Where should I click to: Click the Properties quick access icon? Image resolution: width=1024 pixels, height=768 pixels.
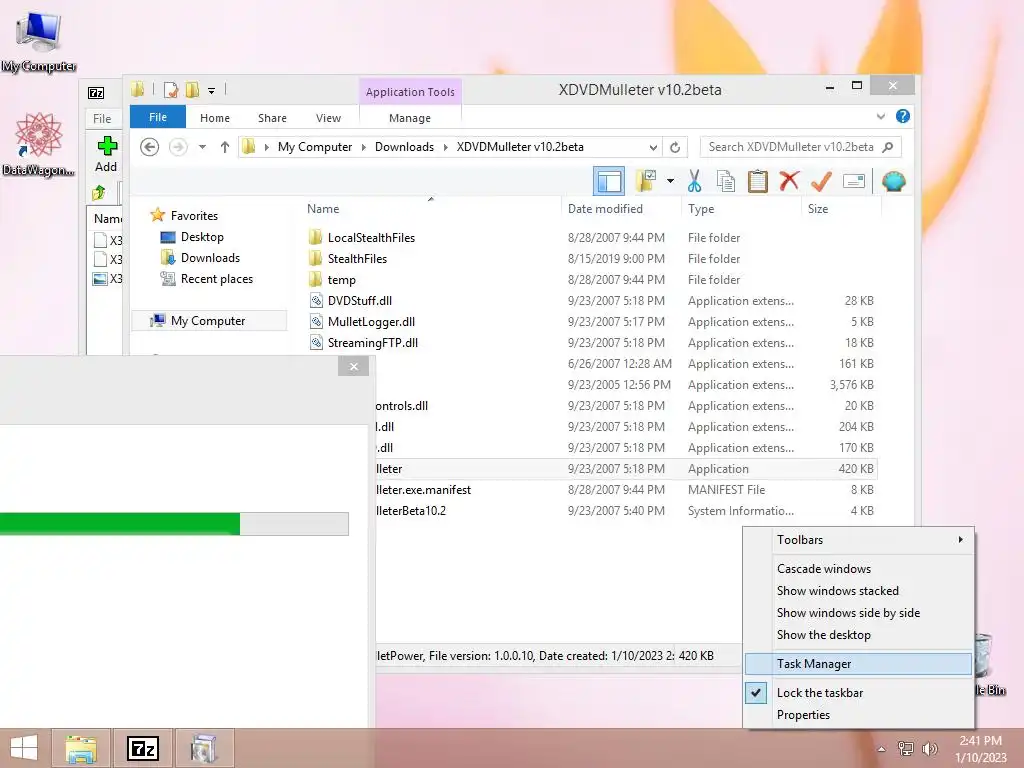click(x=171, y=90)
